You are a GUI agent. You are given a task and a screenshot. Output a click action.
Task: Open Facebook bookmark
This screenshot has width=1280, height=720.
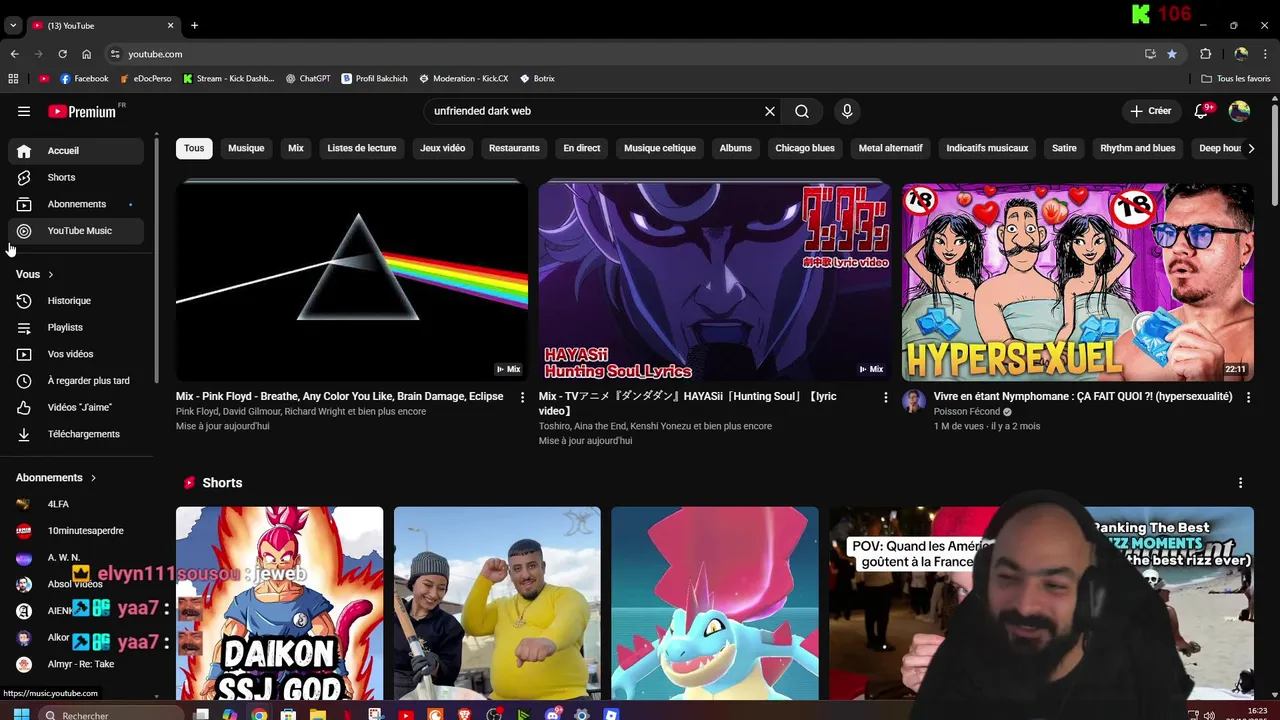click(x=84, y=78)
